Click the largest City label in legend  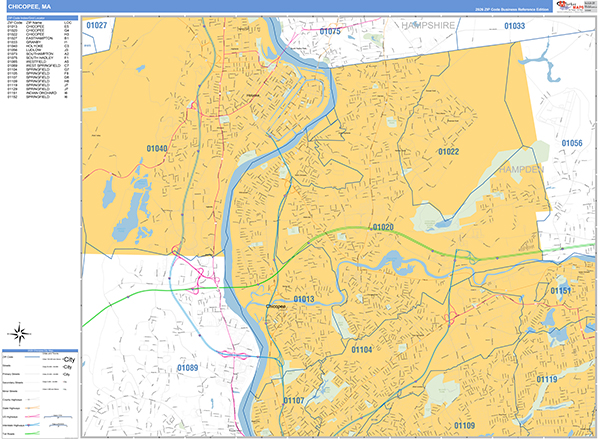click(x=69, y=358)
